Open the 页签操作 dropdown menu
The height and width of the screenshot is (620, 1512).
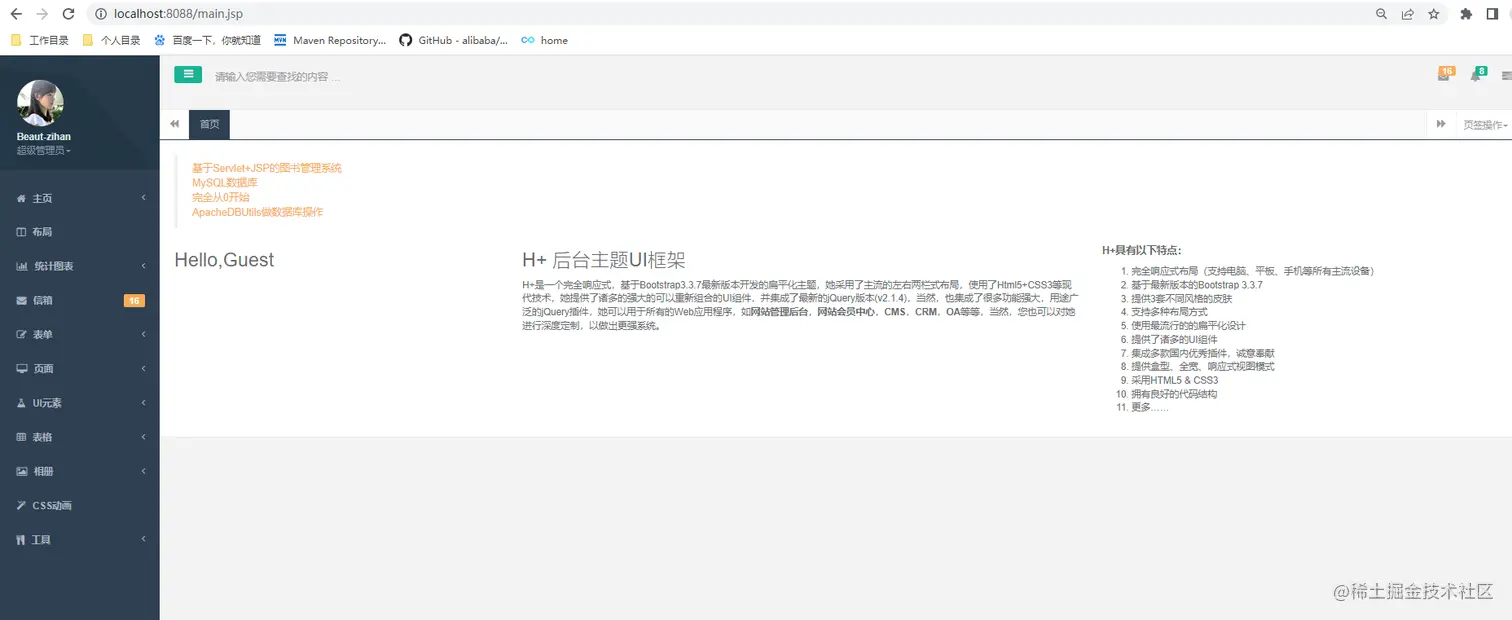[x=1485, y=124]
